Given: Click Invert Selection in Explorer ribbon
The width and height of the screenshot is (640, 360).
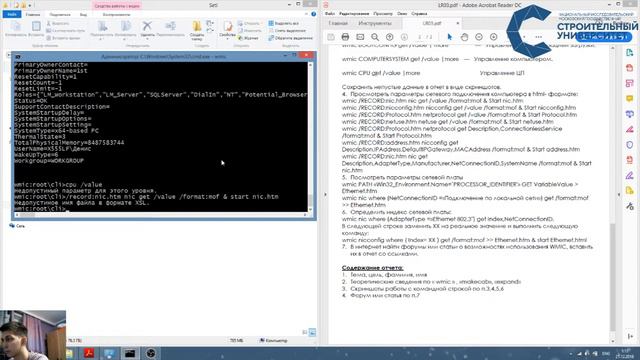Looking at the screenshot, I should 291,38.
